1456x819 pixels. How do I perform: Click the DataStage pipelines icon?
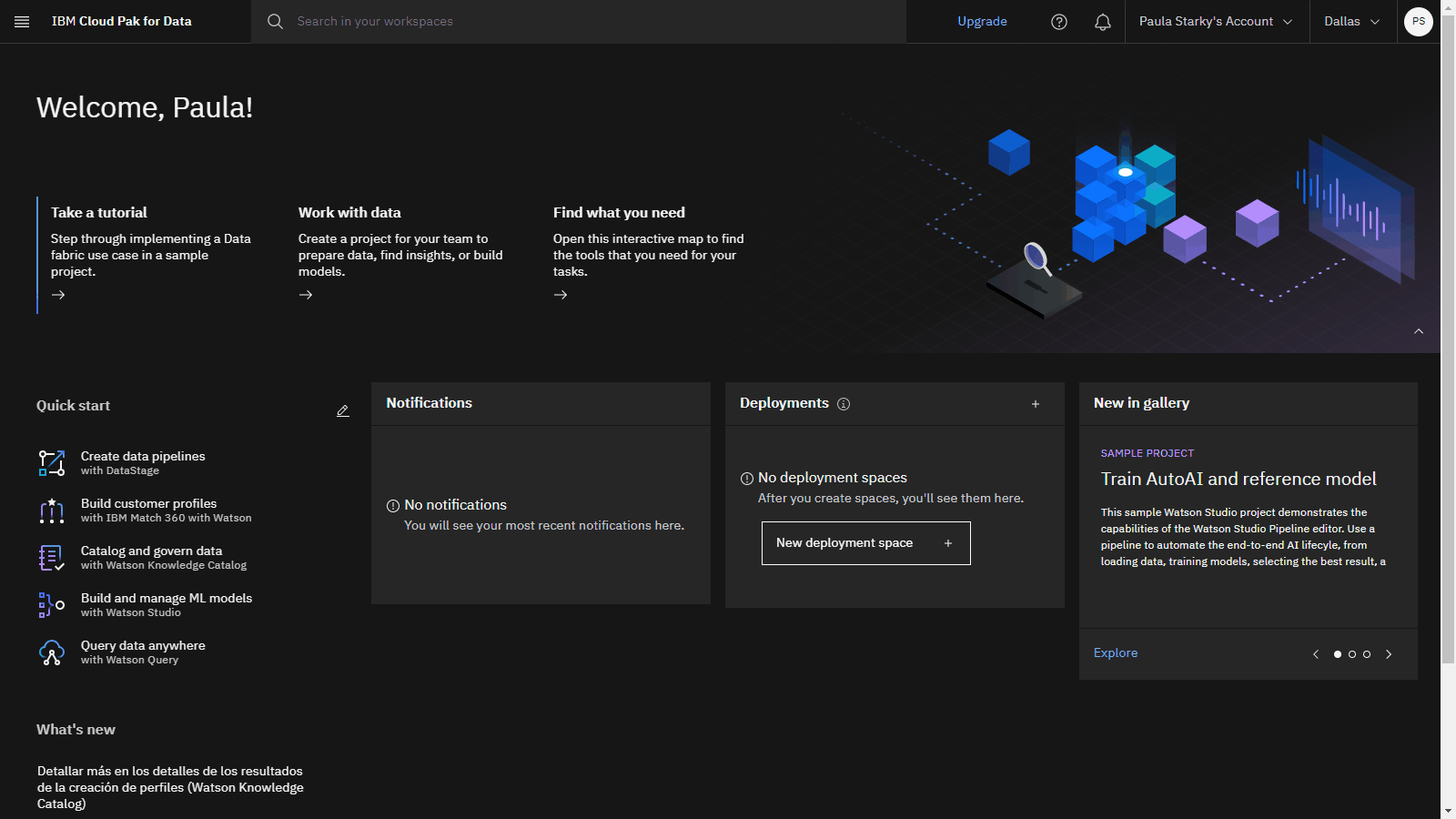52,463
